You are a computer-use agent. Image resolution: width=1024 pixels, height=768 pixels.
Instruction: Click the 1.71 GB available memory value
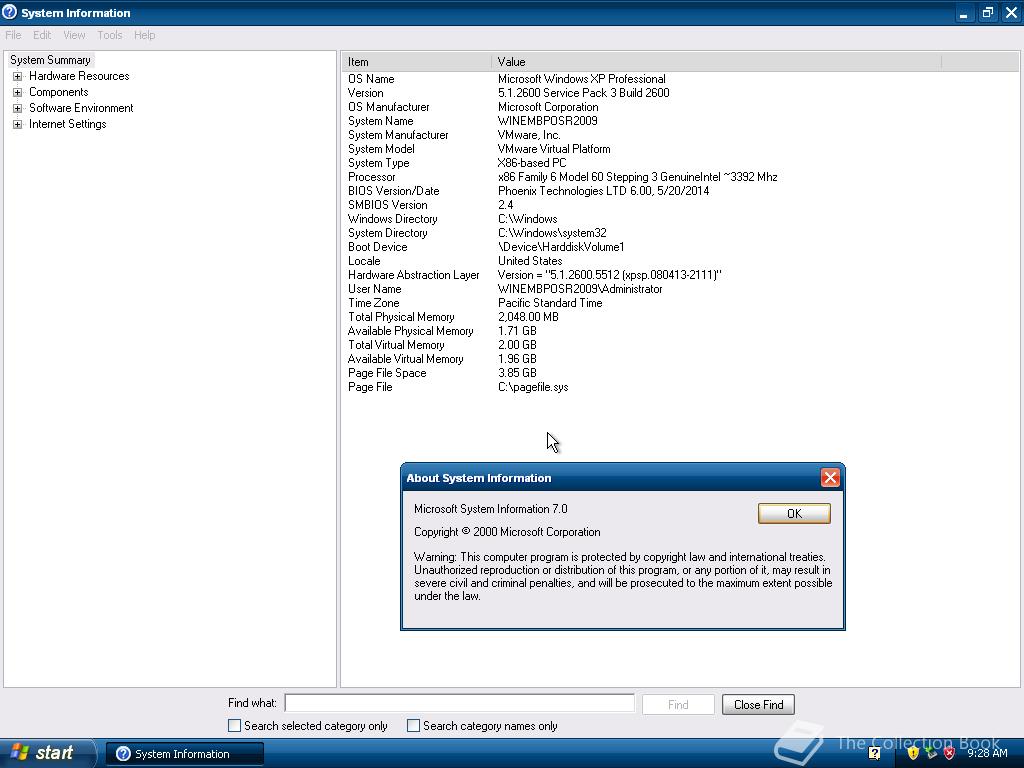coord(517,331)
